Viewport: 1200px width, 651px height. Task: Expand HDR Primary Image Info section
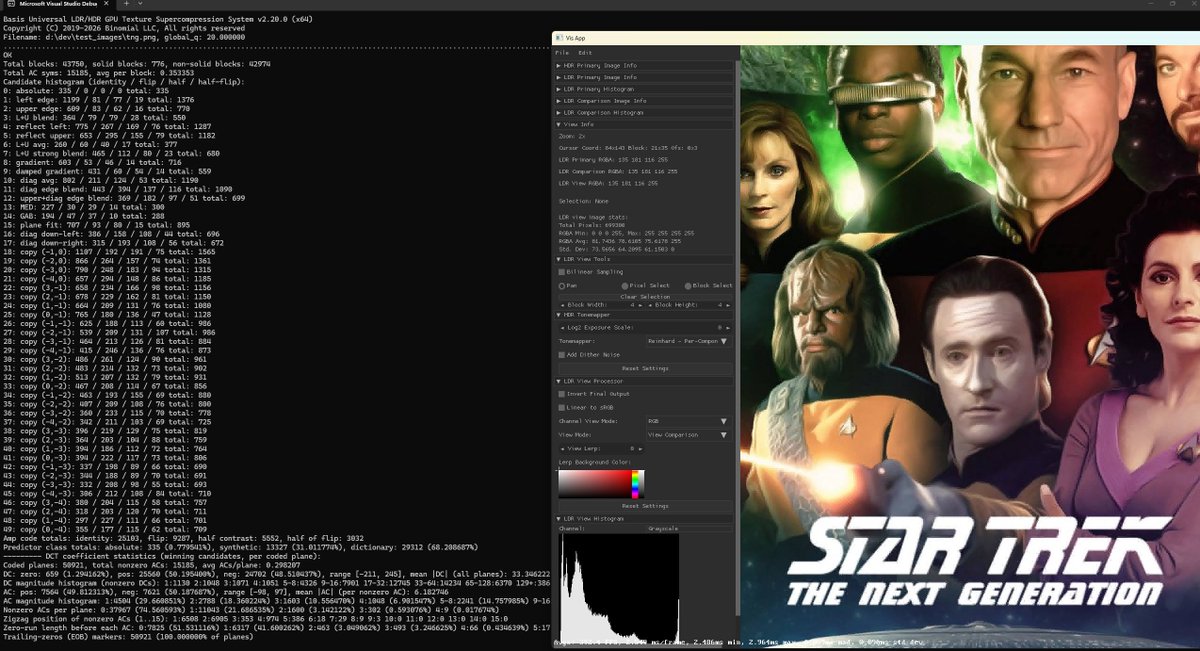645,65
